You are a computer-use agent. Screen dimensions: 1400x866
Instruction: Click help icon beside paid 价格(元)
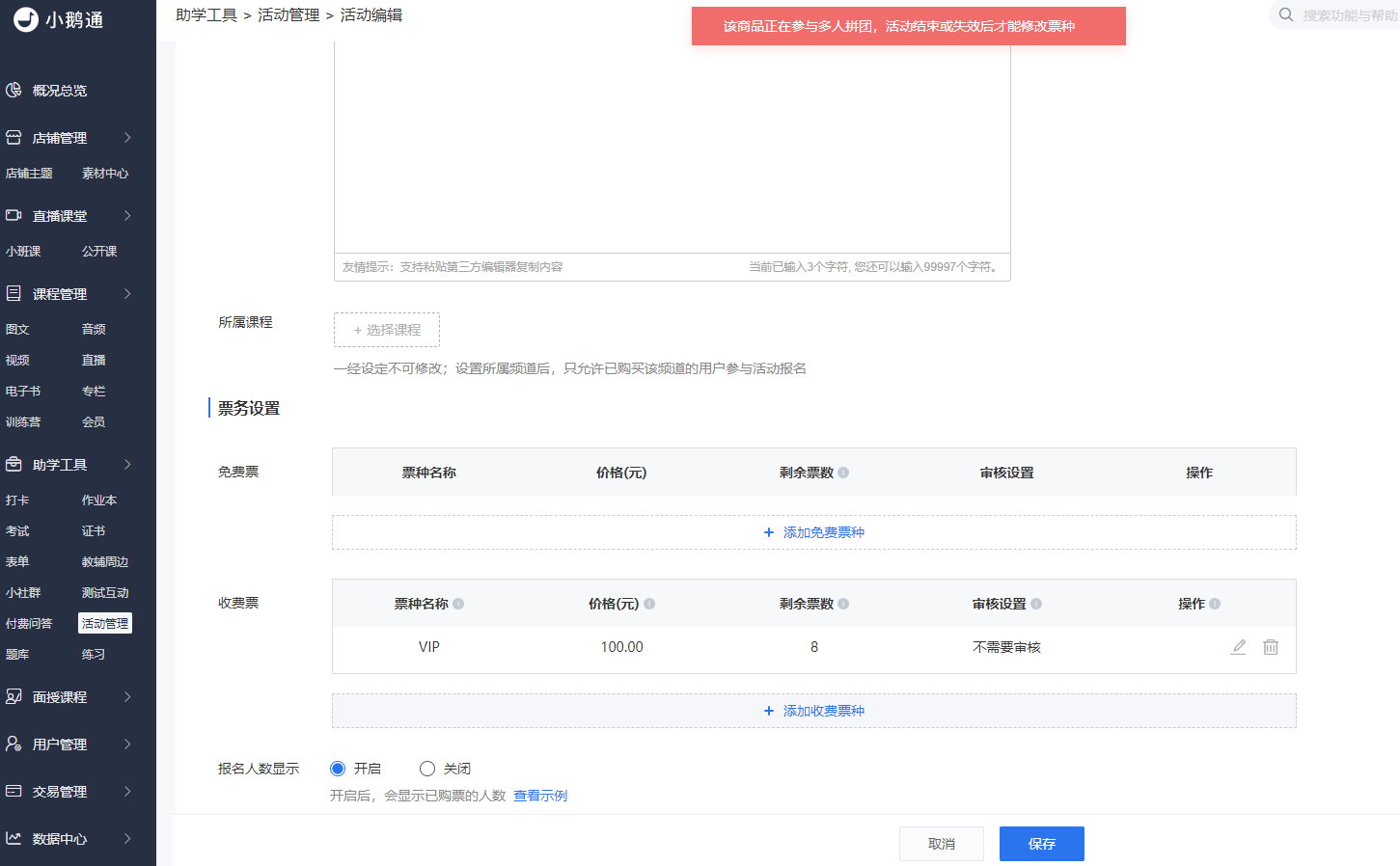tap(649, 604)
